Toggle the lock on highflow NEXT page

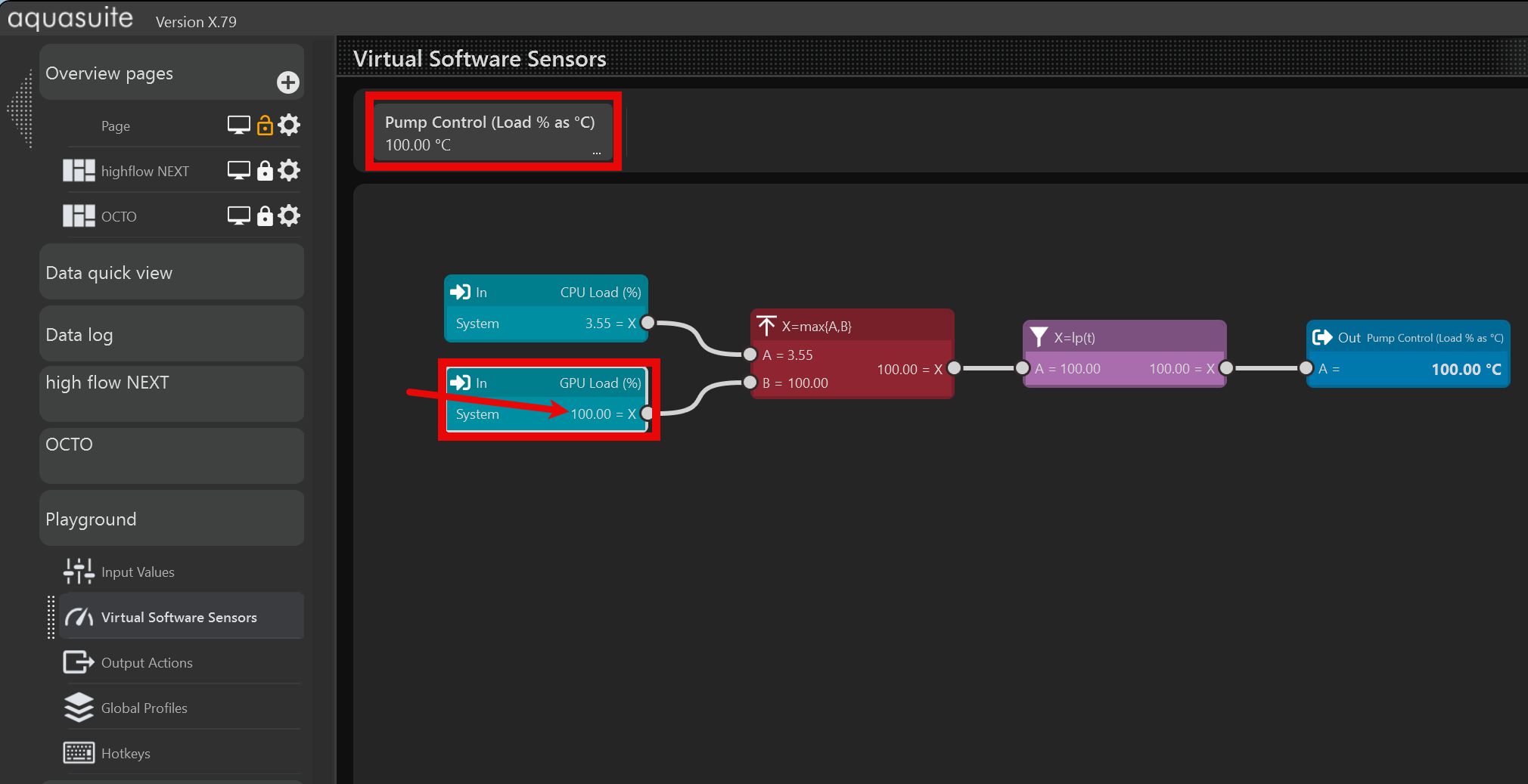(x=265, y=171)
